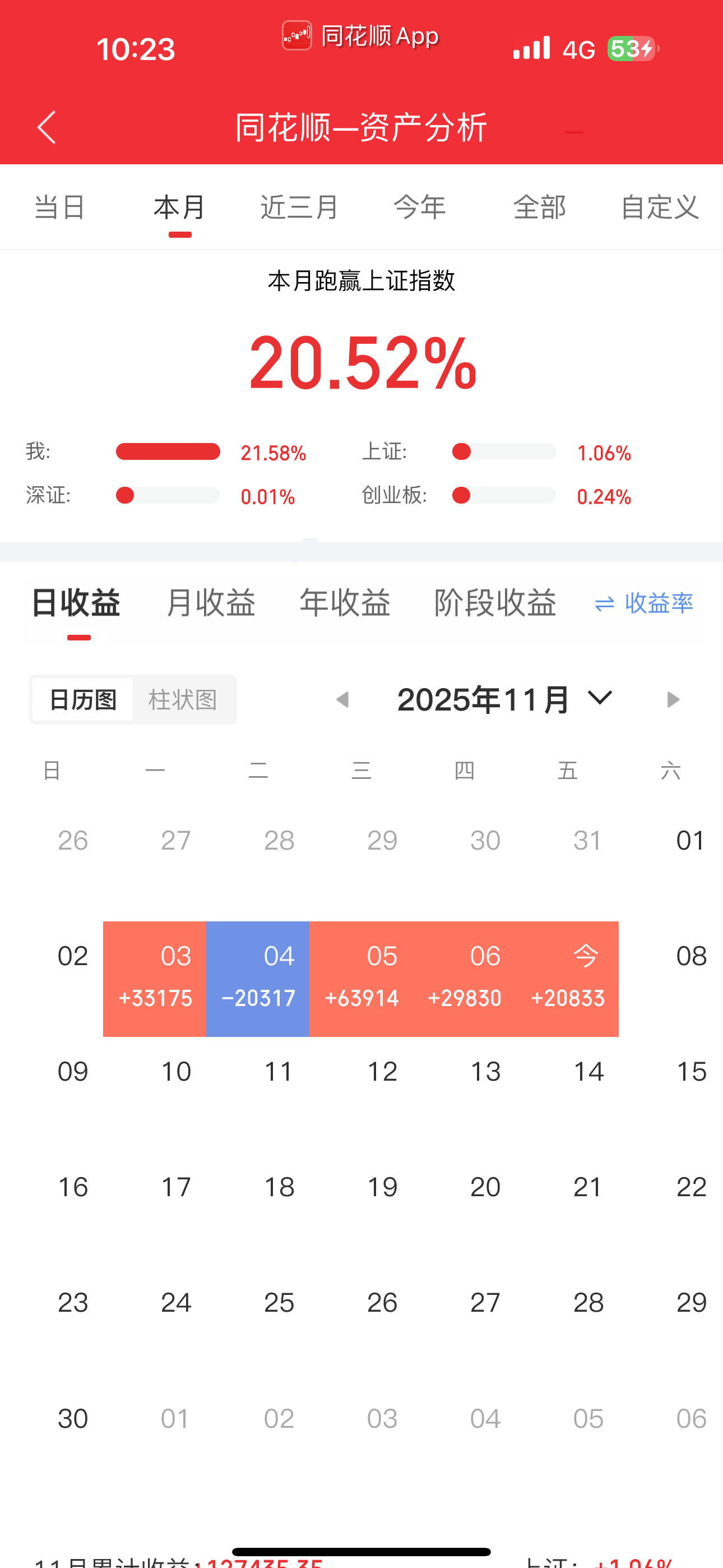
Task: Tap 04 day cell showing −20317
Action: 258,979
